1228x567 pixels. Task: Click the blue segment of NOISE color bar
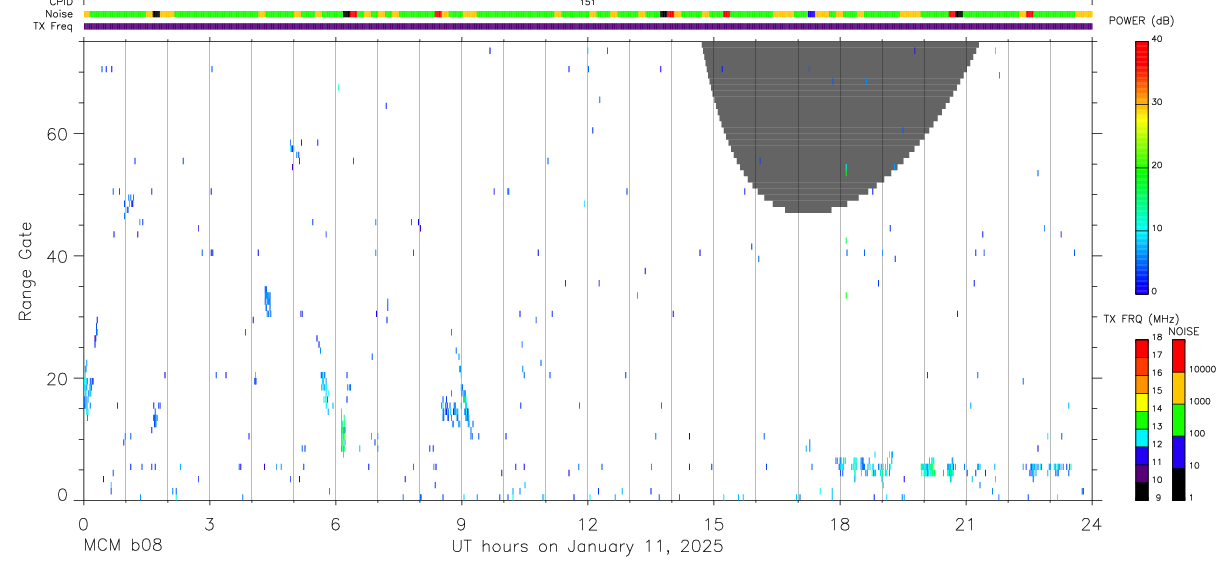(x=1178, y=452)
